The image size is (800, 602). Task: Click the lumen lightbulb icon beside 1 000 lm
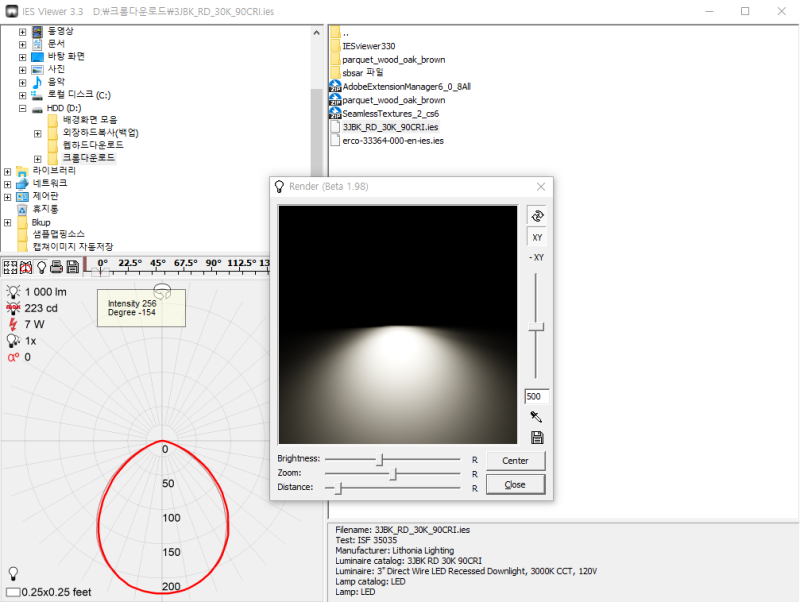(x=13, y=292)
